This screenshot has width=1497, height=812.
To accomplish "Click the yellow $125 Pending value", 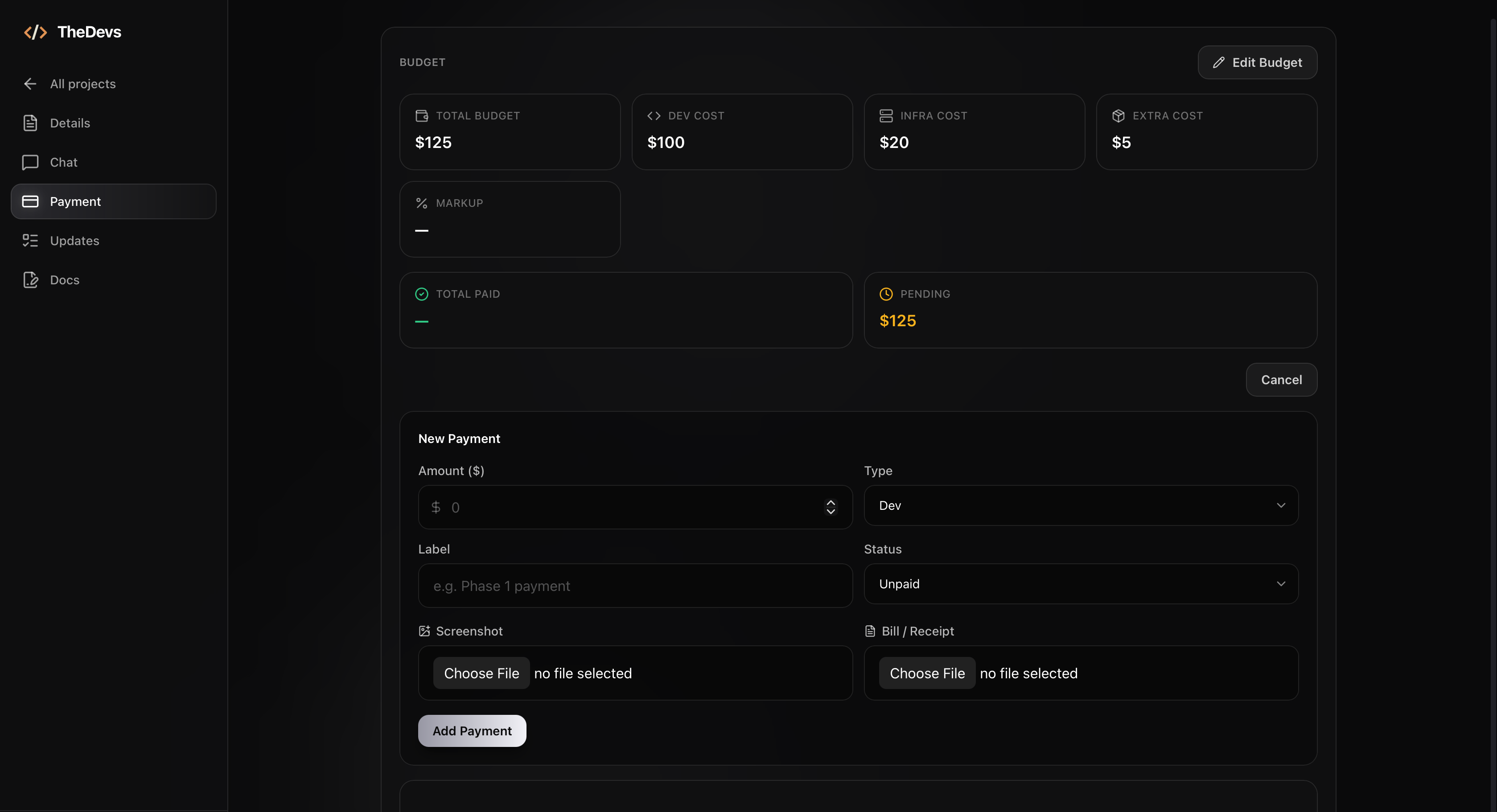I will coord(897,320).
